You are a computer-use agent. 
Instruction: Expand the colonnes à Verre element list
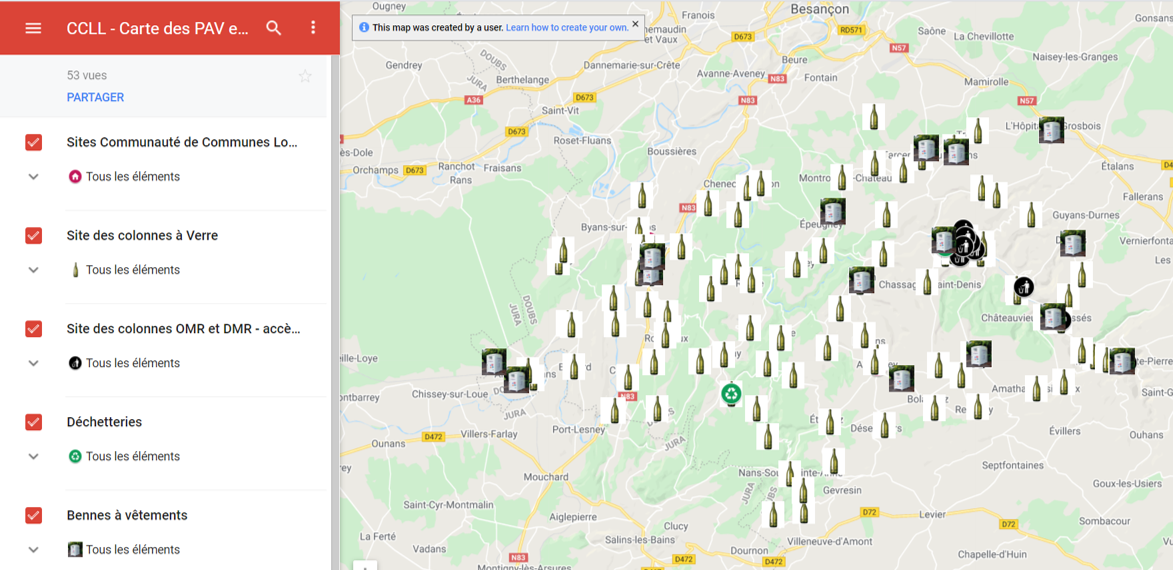33,270
